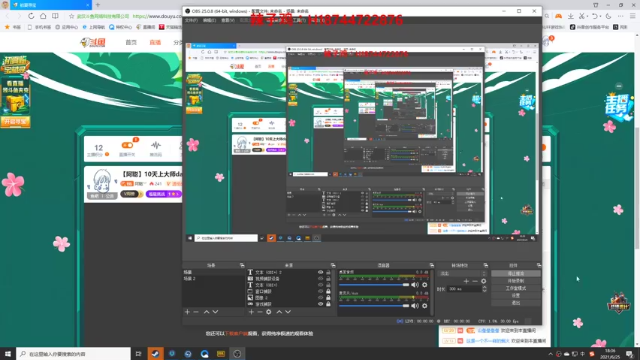The image size is (640, 360).
Task: Click the 开启寻宝 banner button
Action: 15,122
